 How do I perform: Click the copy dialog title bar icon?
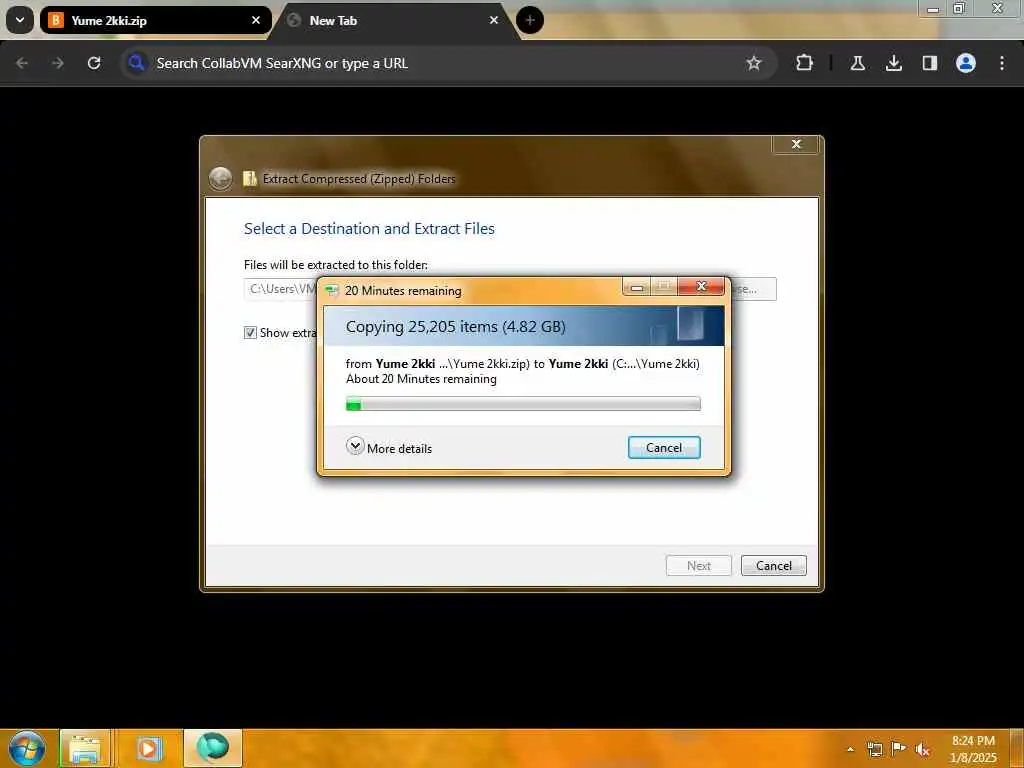pyautogui.click(x=332, y=291)
